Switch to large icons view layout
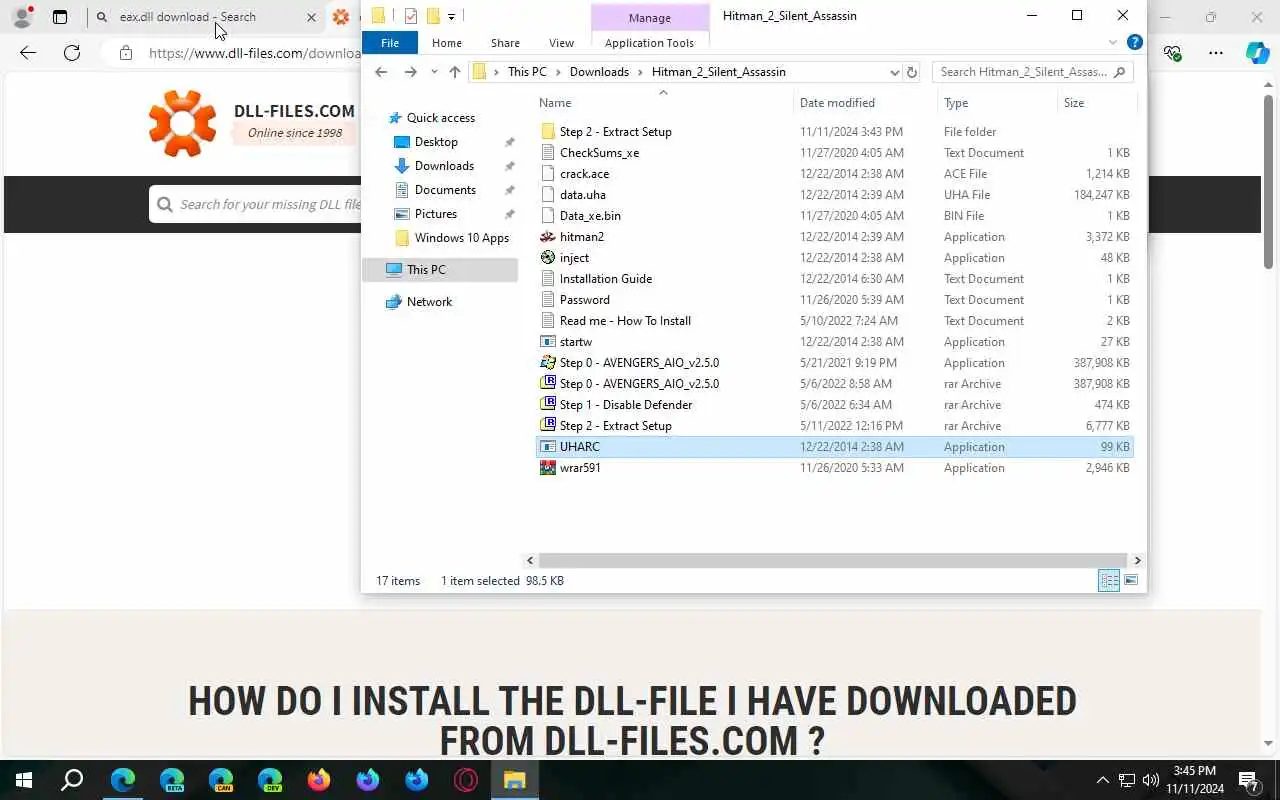 (x=1131, y=581)
